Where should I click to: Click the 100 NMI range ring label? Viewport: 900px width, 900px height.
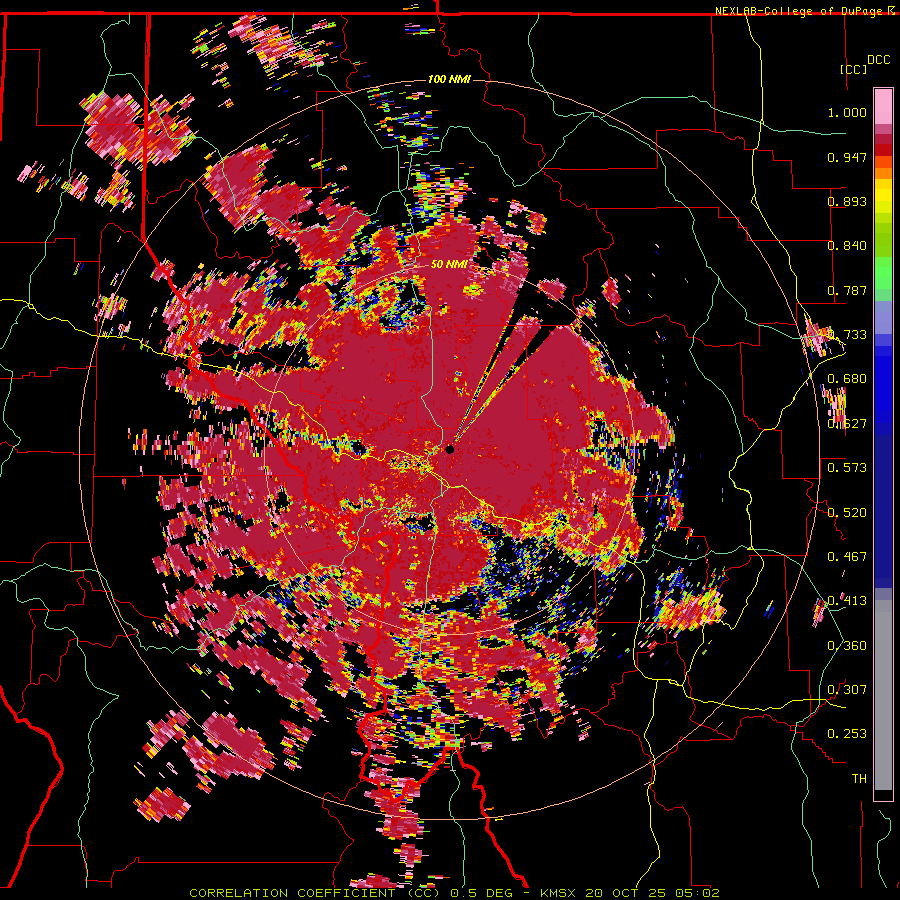coord(449,79)
